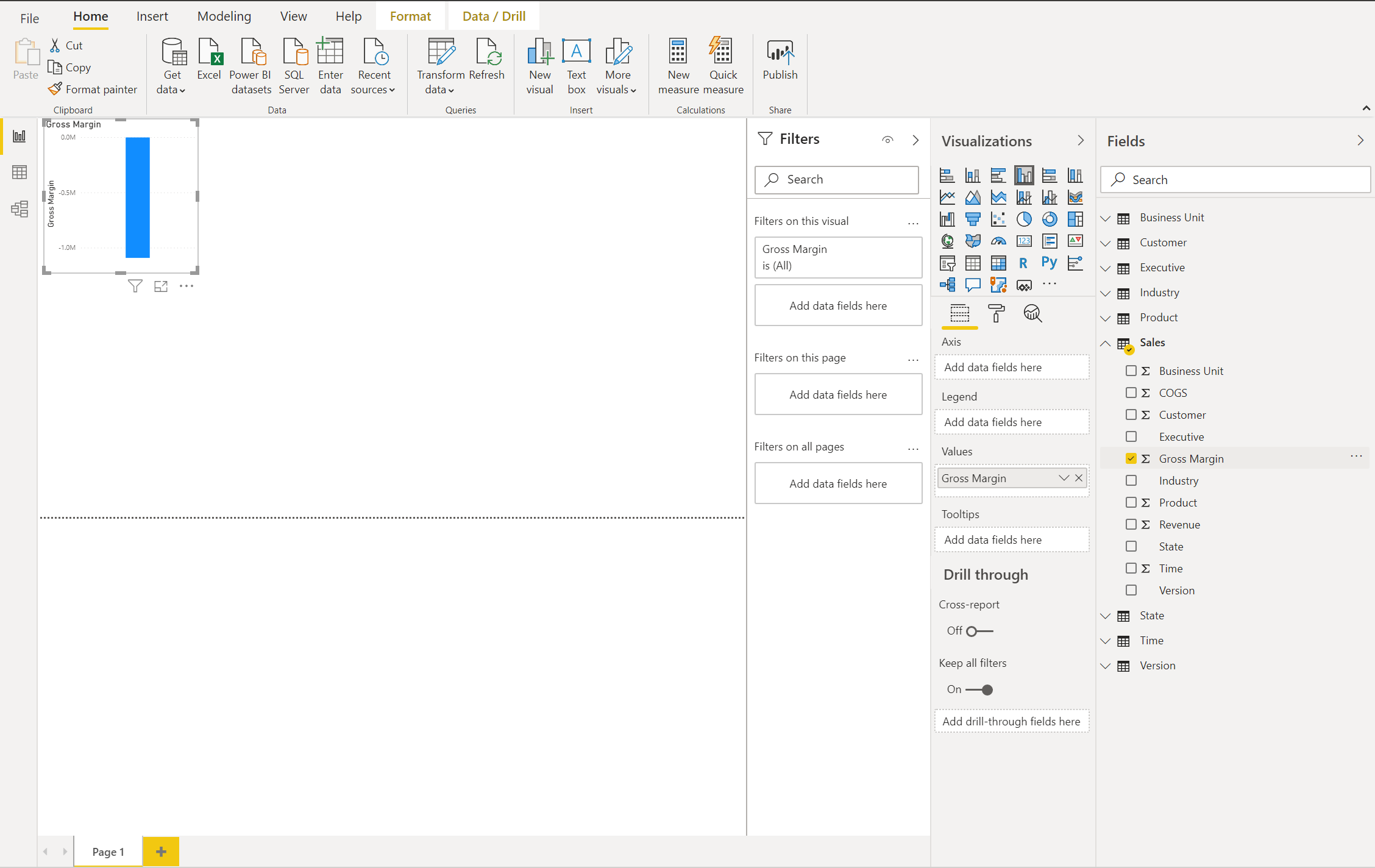This screenshot has width=1375, height=868.
Task: Add a new page with plus button
Action: point(161,852)
